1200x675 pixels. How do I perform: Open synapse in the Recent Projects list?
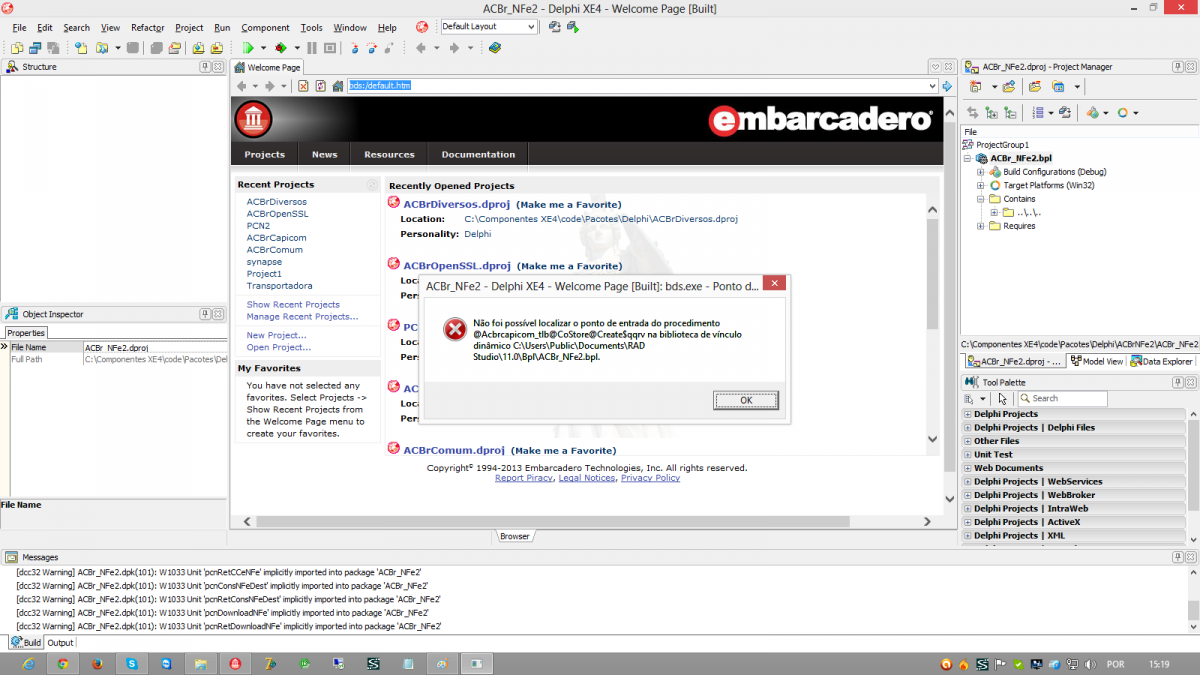click(x=264, y=262)
